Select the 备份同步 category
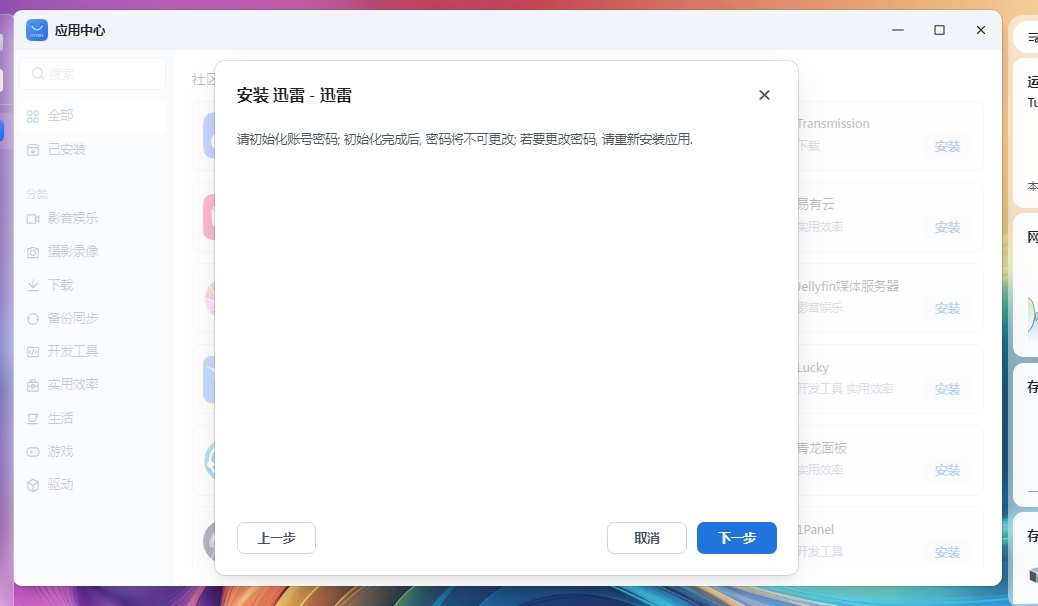This screenshot has width=1038, height=606. (x=93, y=319)
